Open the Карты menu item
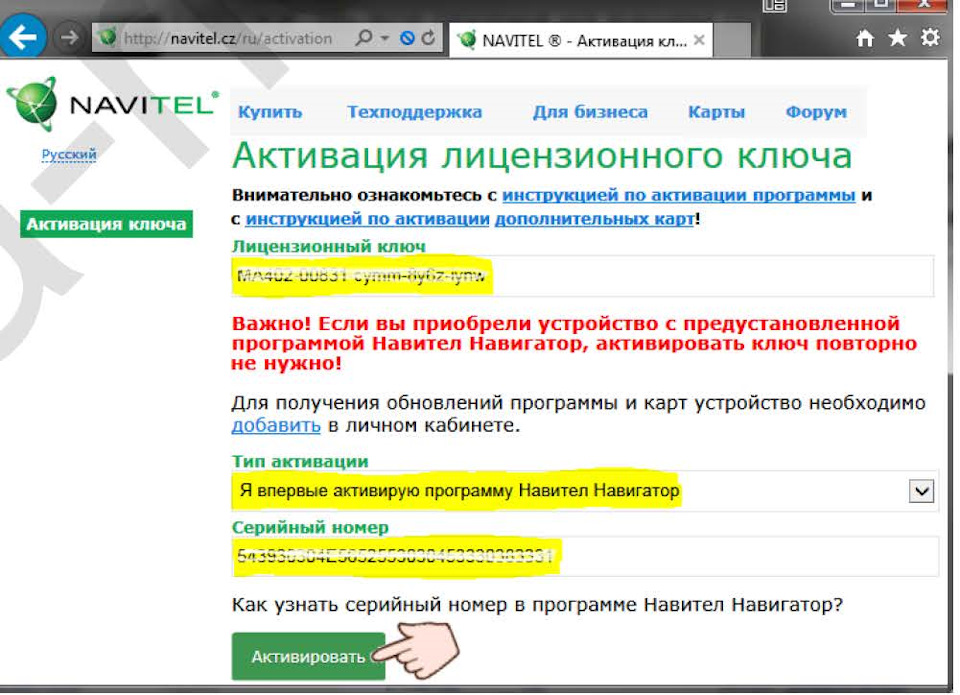This screenshot has width=960, height=695. 716,112
